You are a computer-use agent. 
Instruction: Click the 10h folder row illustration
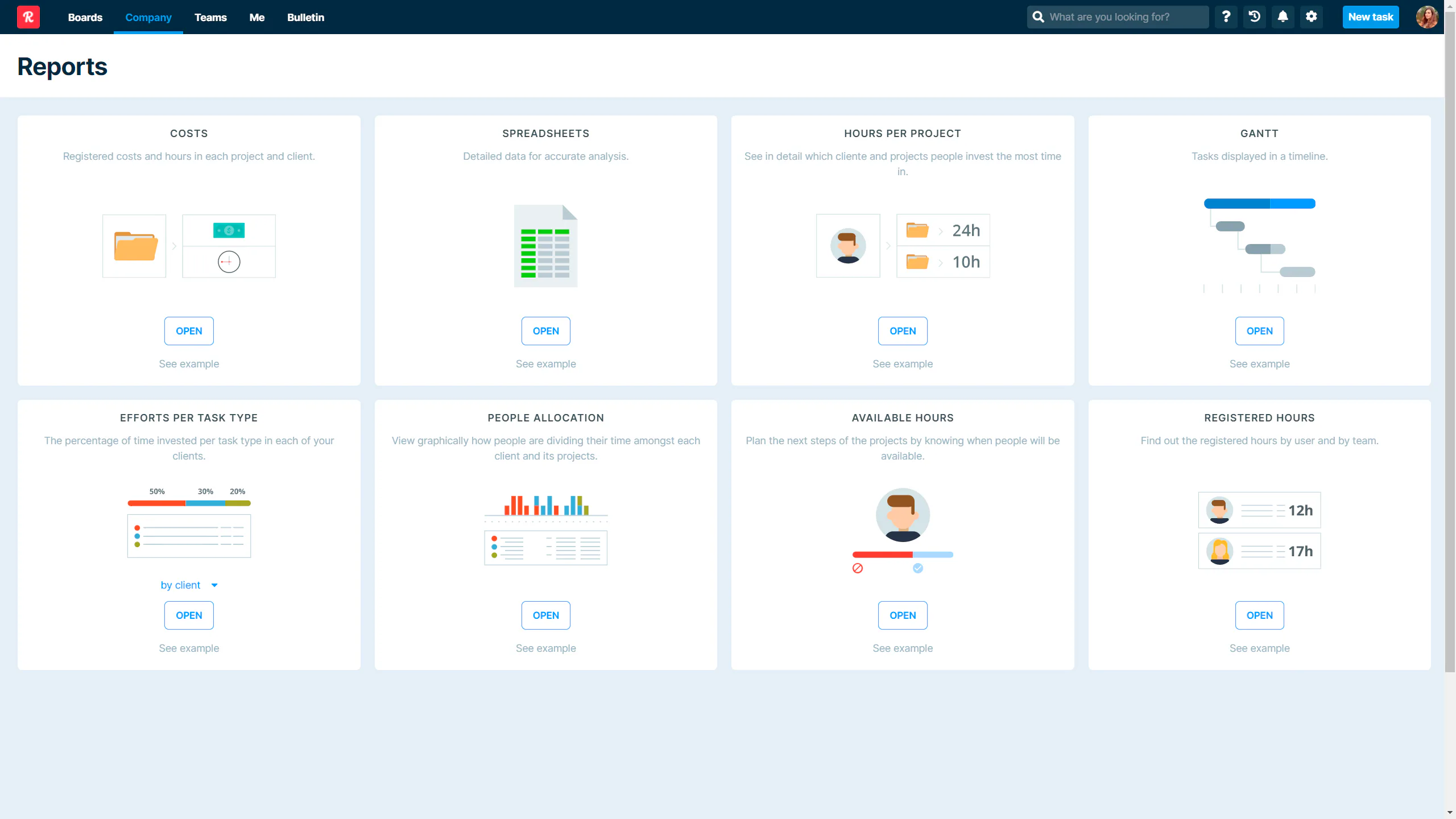click(x=943, y=262)
